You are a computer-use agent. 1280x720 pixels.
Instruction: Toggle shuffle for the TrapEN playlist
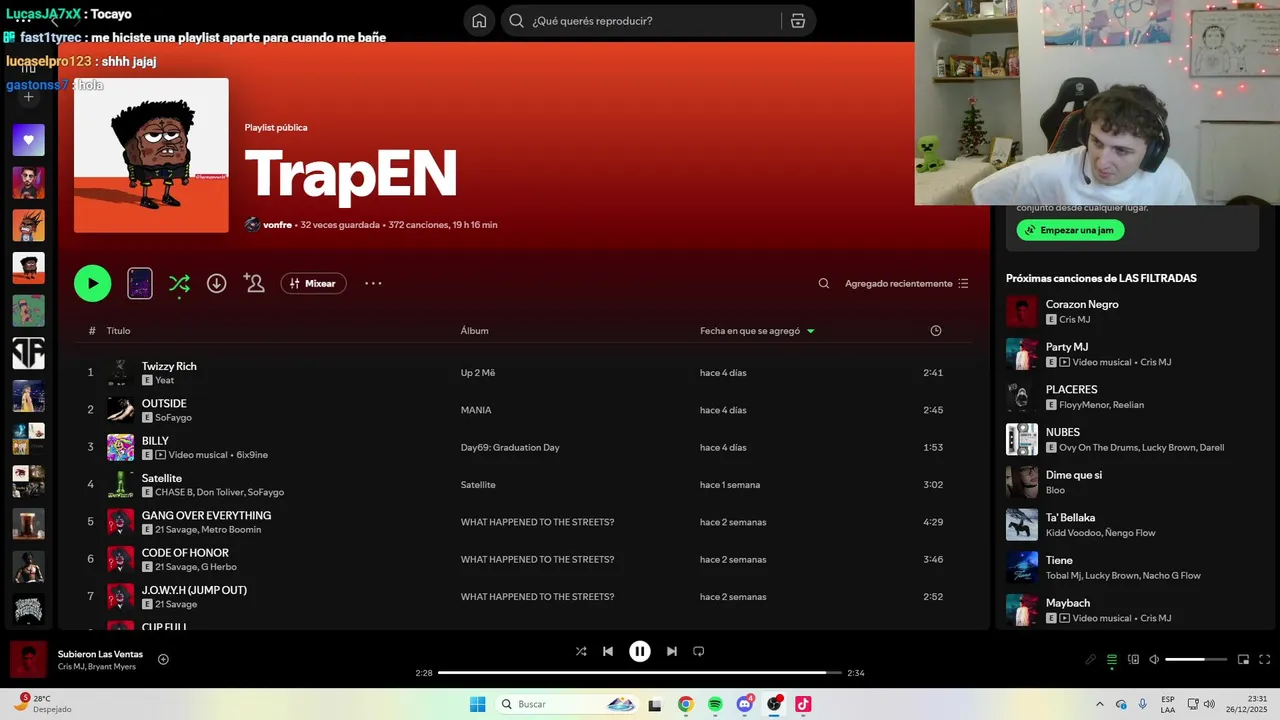179,284
